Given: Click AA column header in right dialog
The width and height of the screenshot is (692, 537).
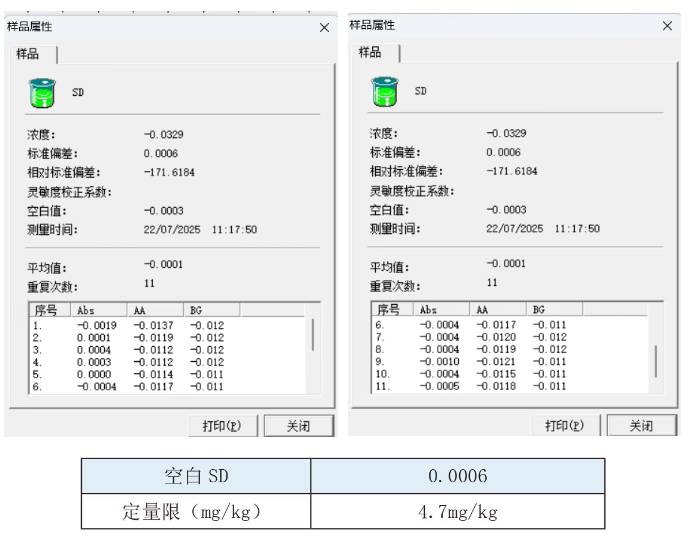Looking at the screenshot, I should [498, 309].
